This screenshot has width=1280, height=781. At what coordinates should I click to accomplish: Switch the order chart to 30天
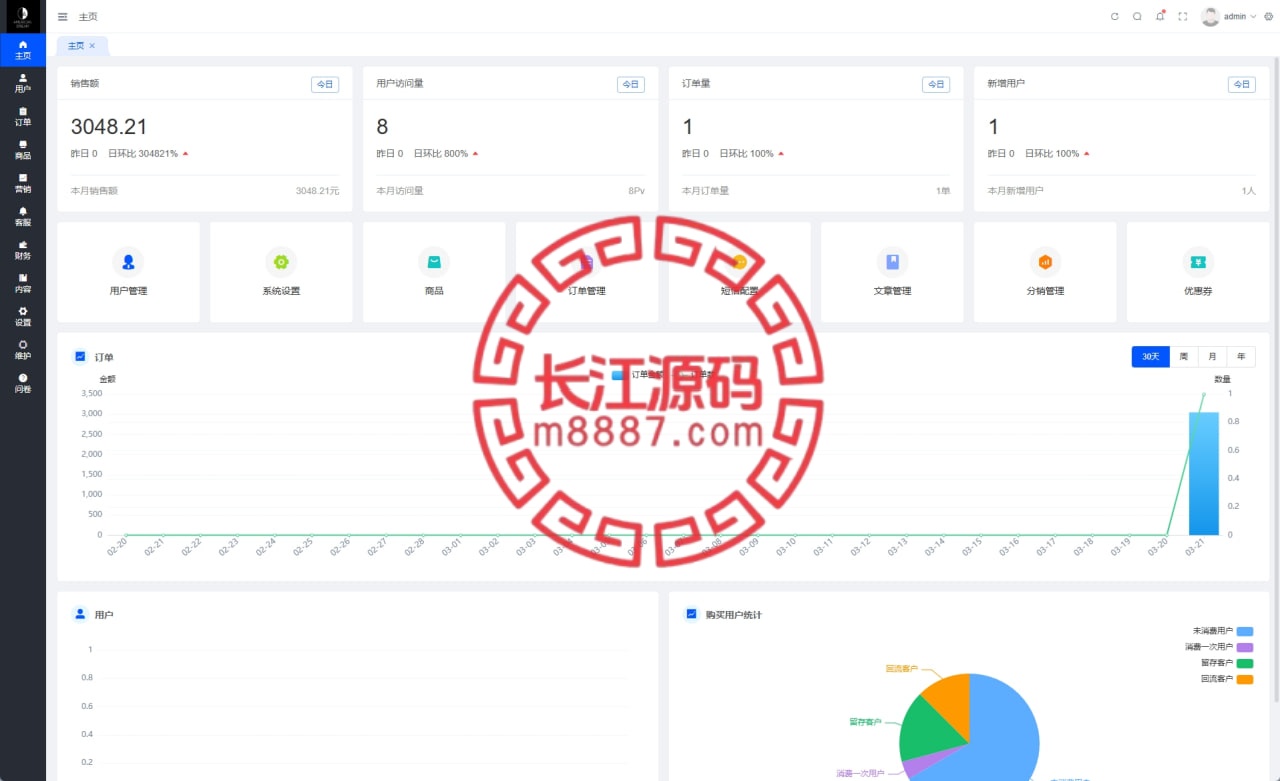[x=1150, y=357]
